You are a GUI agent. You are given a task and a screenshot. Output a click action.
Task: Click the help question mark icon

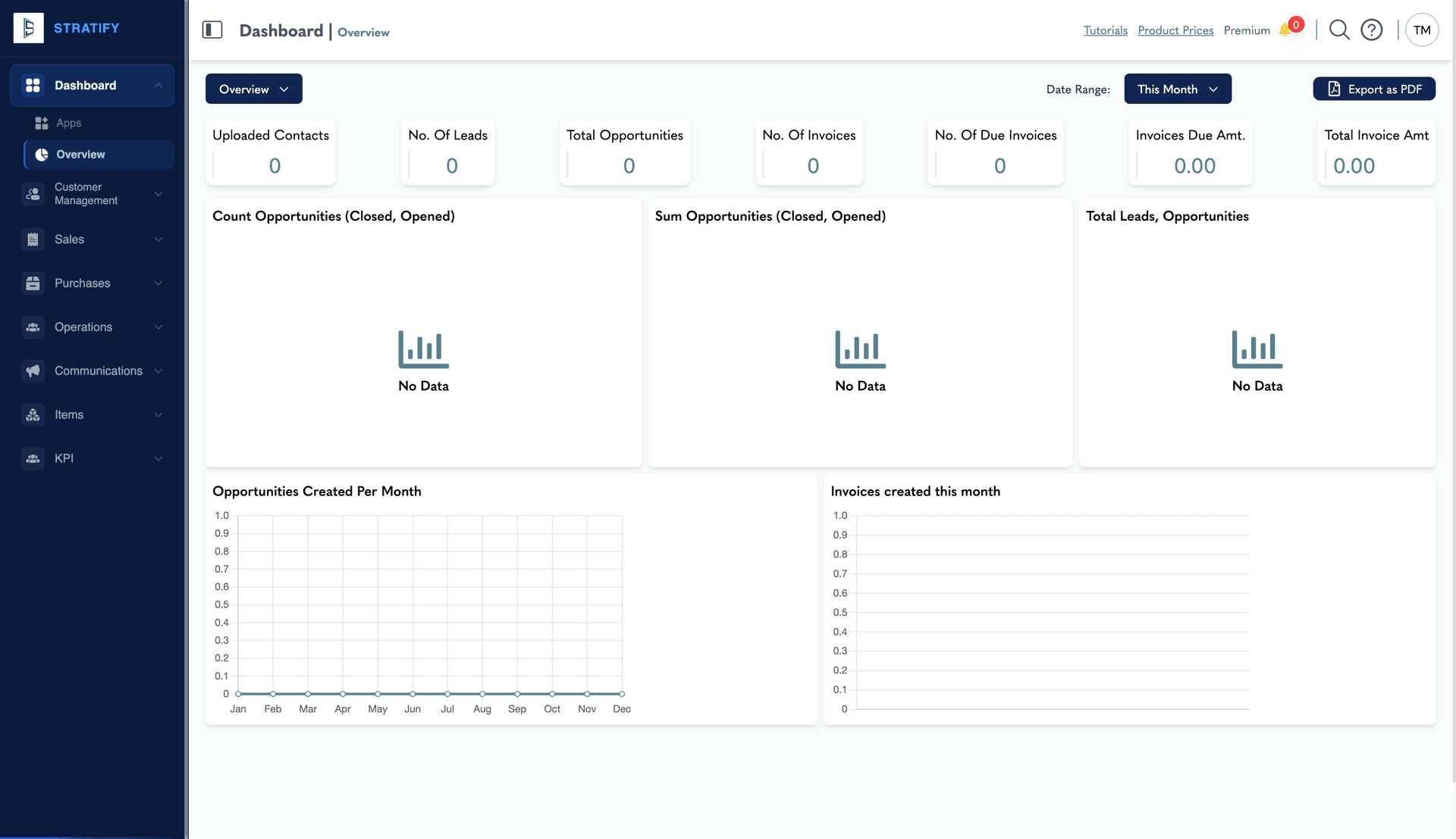pyautogui.click(x=1372, y=30)
